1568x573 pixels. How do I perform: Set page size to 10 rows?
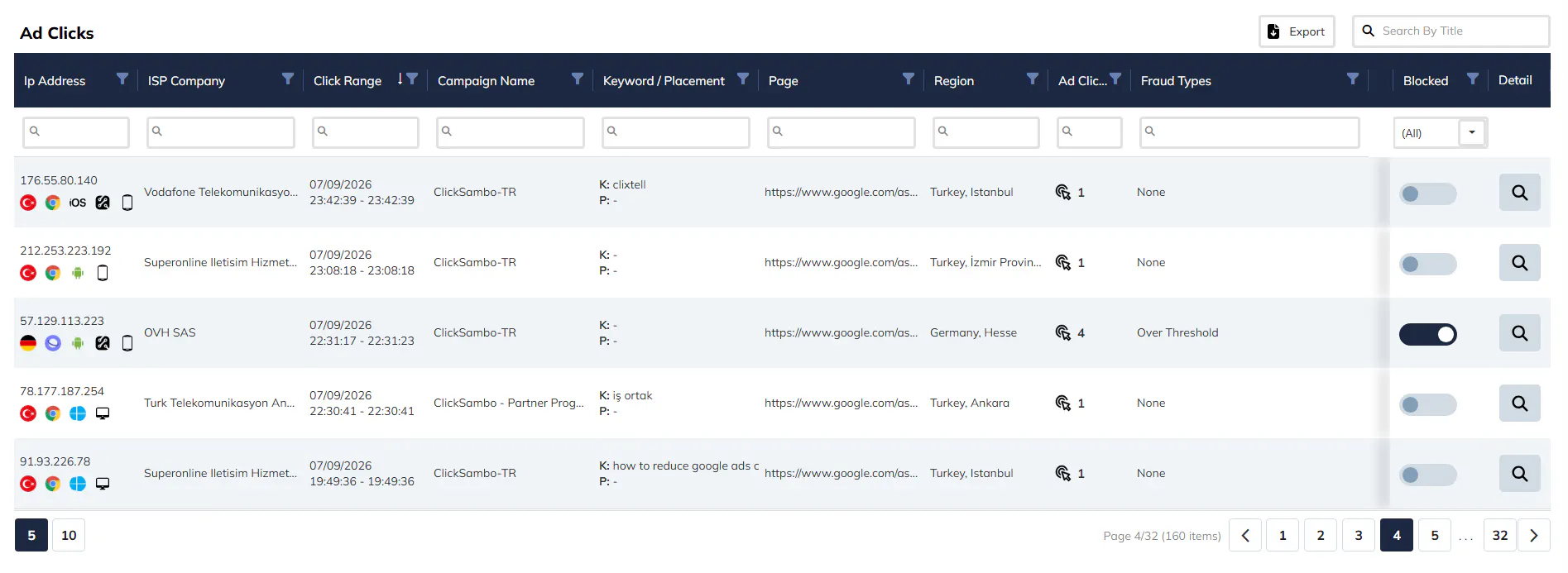[69, 536]
